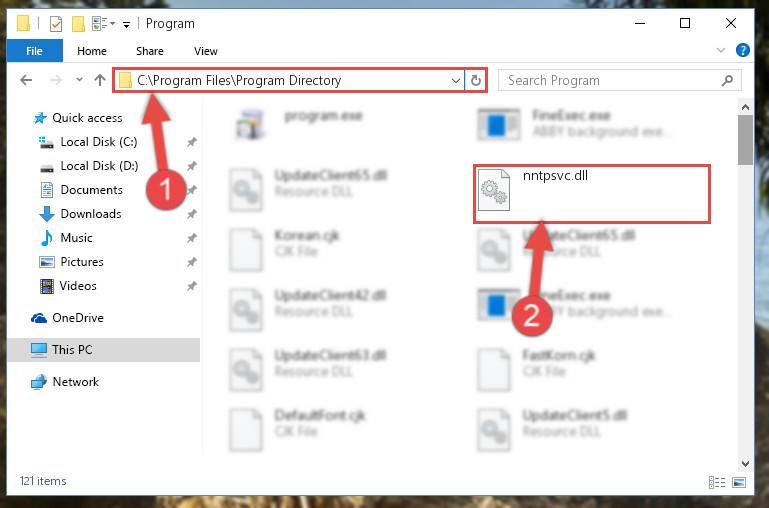
Task: Switch to details view layout icon
Action: (x=717, y=482)
